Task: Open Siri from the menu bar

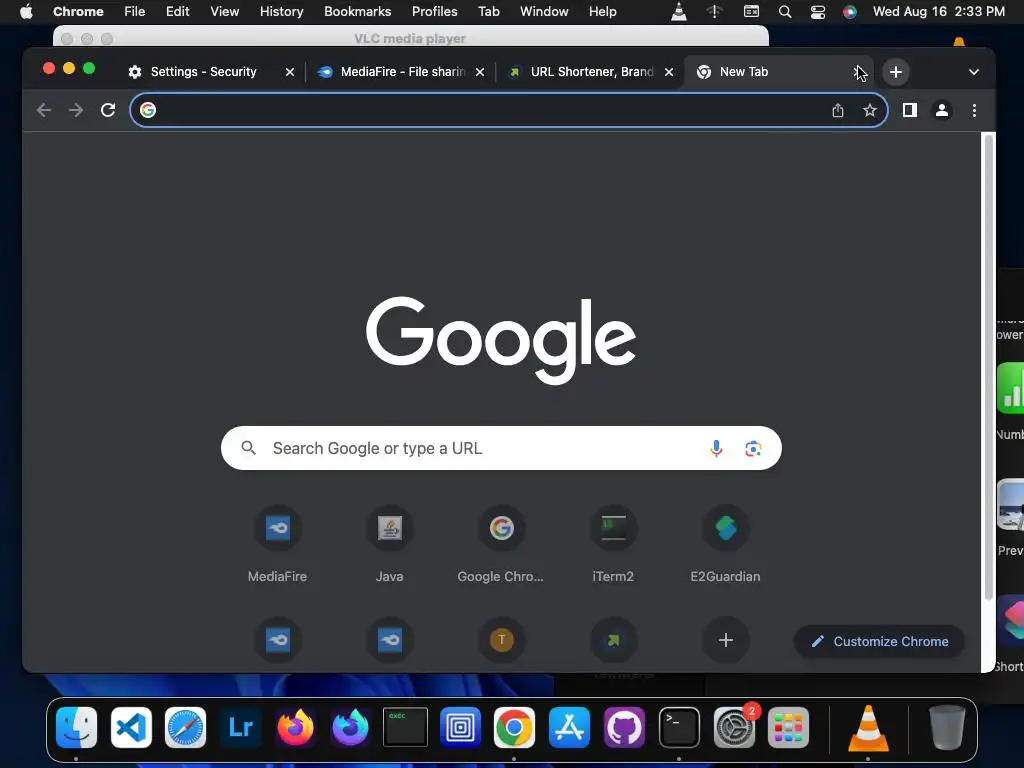Action: [850, 11]
